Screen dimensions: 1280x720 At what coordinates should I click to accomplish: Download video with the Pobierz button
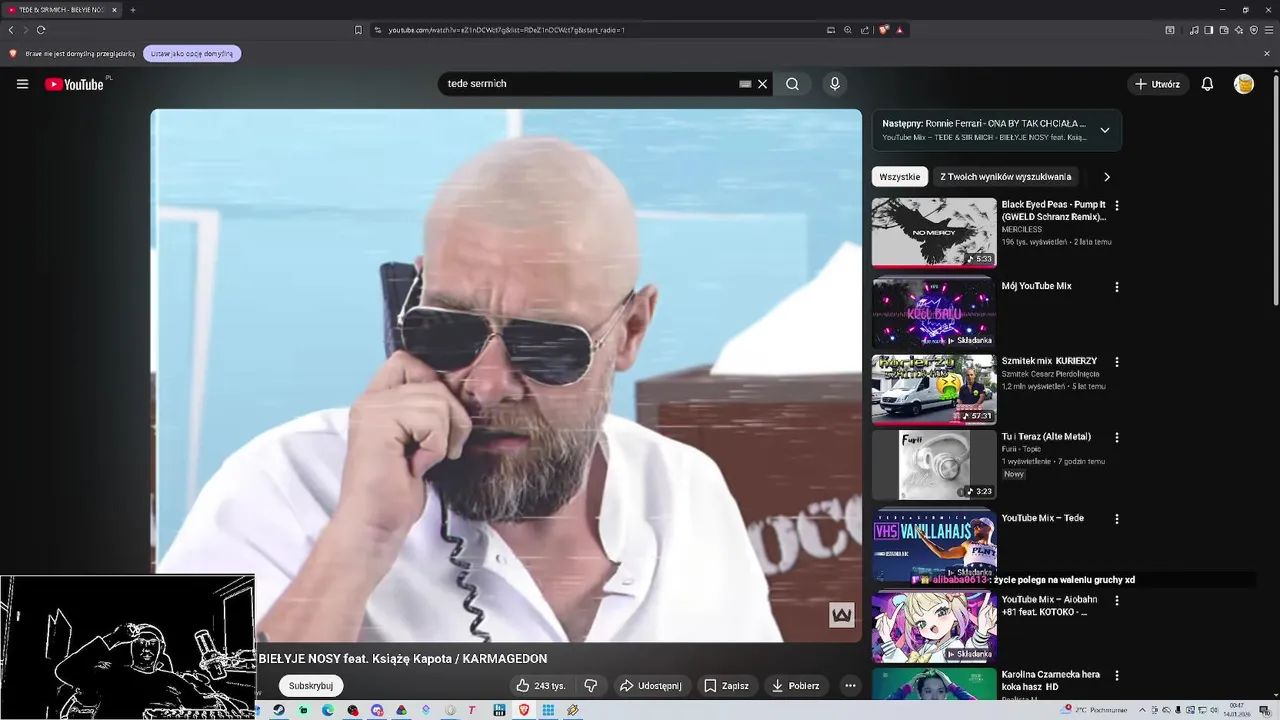coord(796,686)
